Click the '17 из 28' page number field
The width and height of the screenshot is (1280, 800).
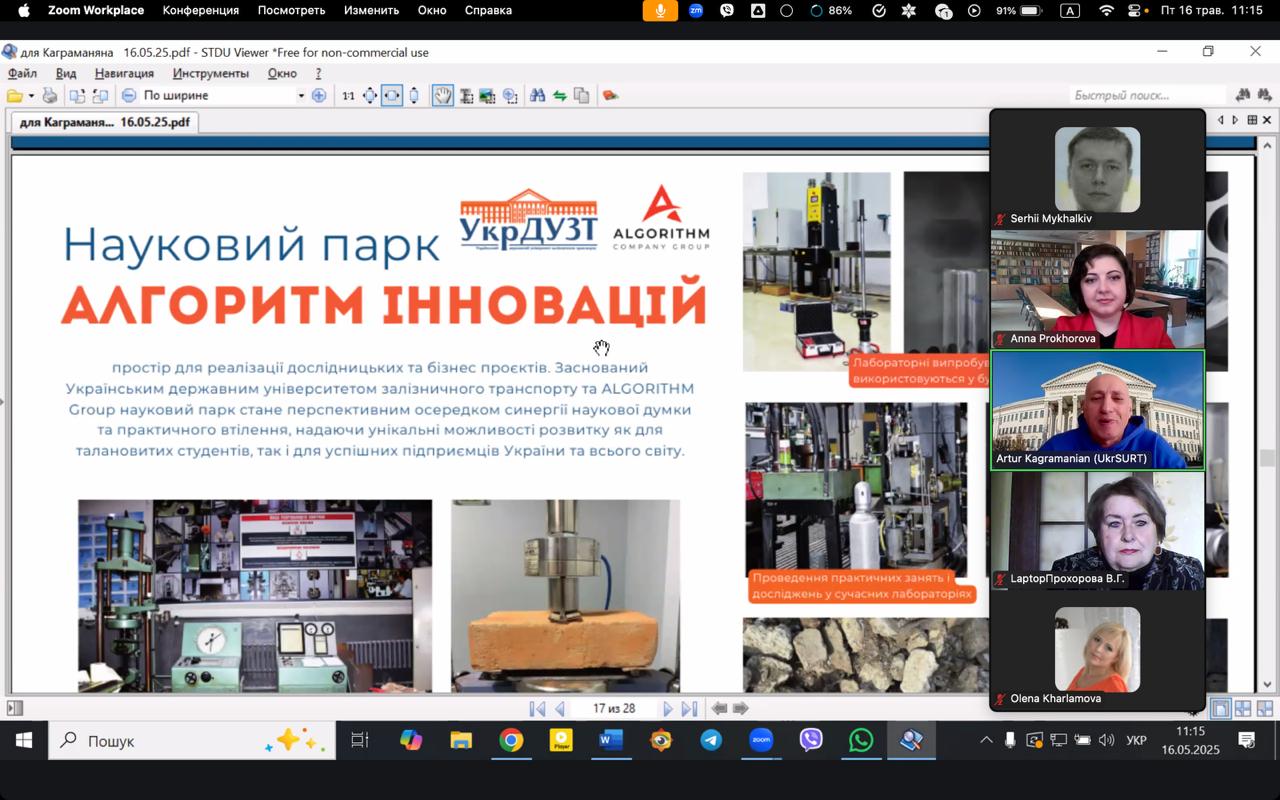(613, 708)
